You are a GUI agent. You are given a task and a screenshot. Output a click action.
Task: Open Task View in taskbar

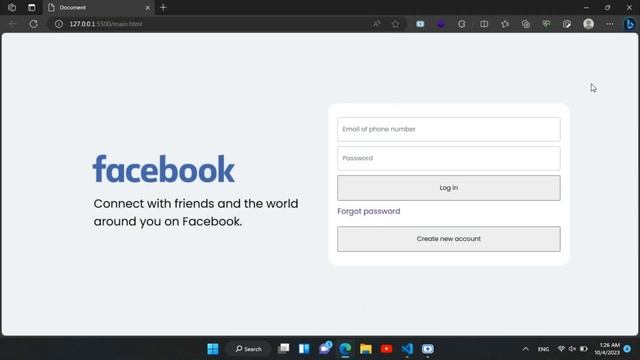[x=283, y=349]
